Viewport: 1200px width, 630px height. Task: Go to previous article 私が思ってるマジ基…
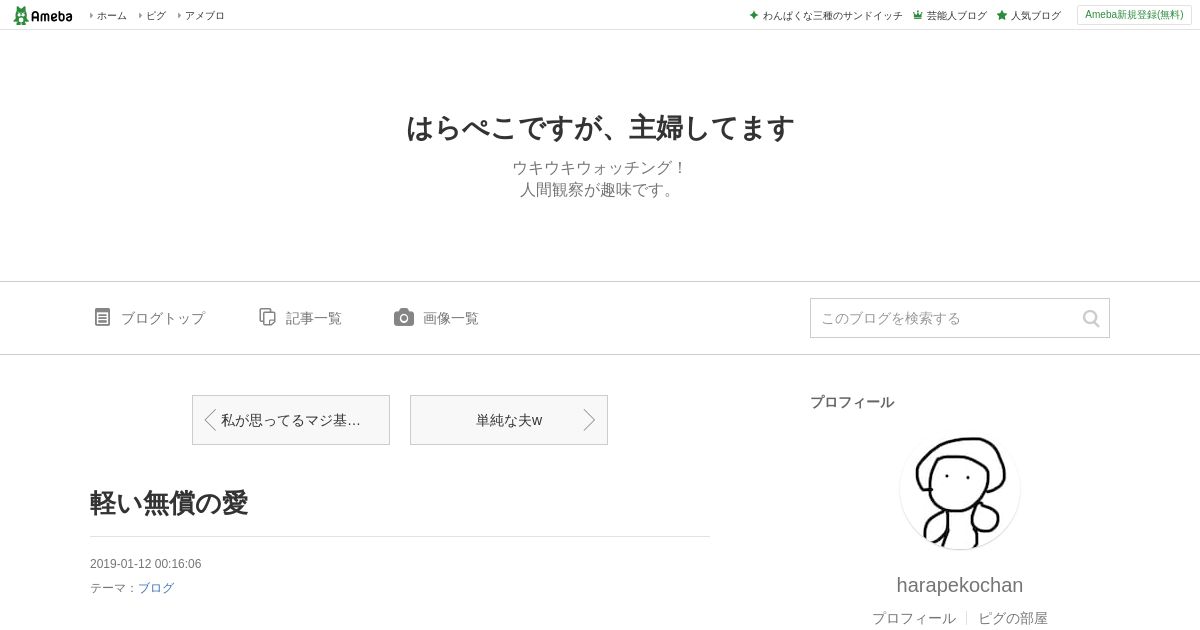coord(291,420)
